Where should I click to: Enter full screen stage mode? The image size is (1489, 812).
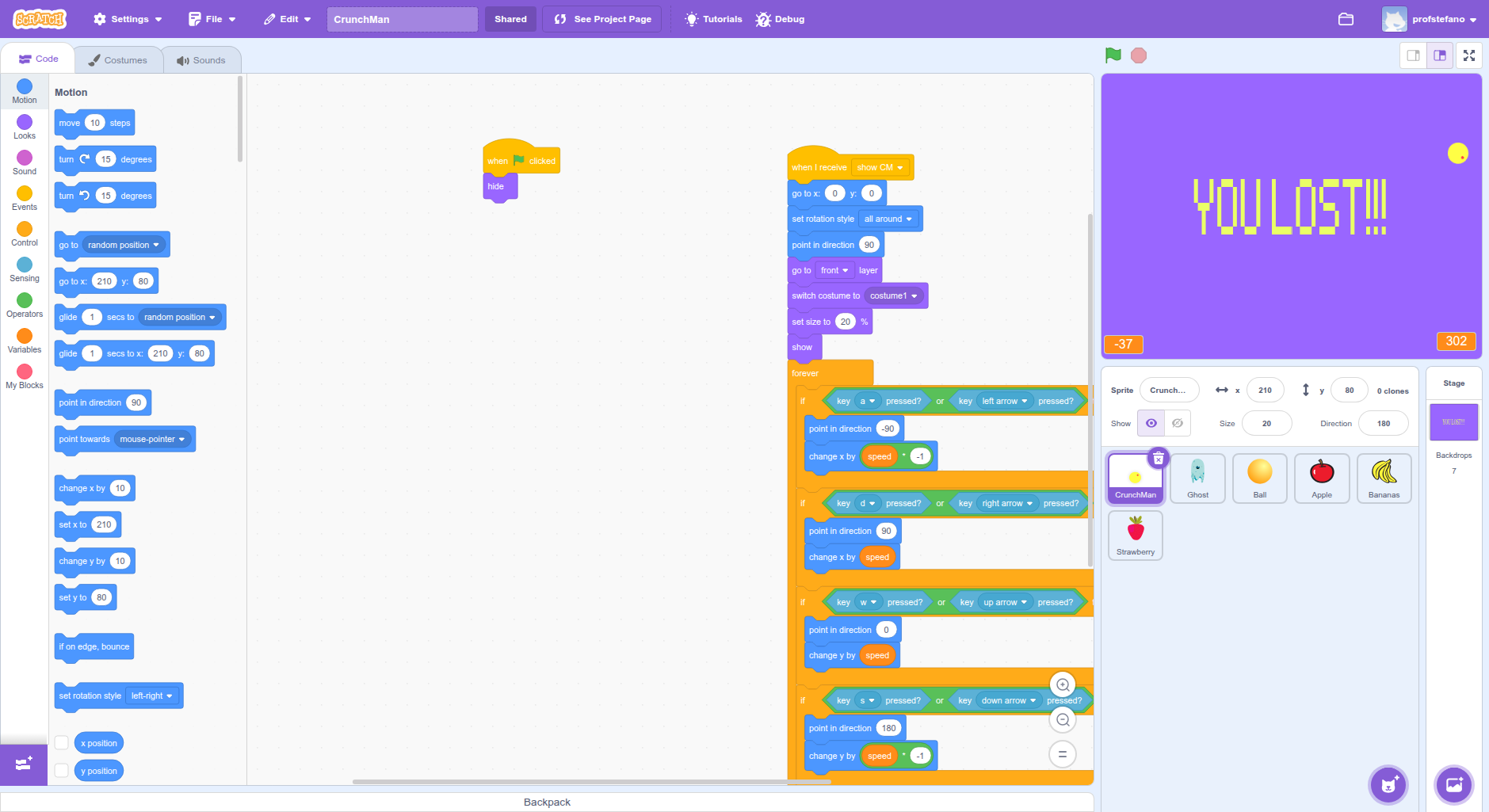click(1468, 55)
